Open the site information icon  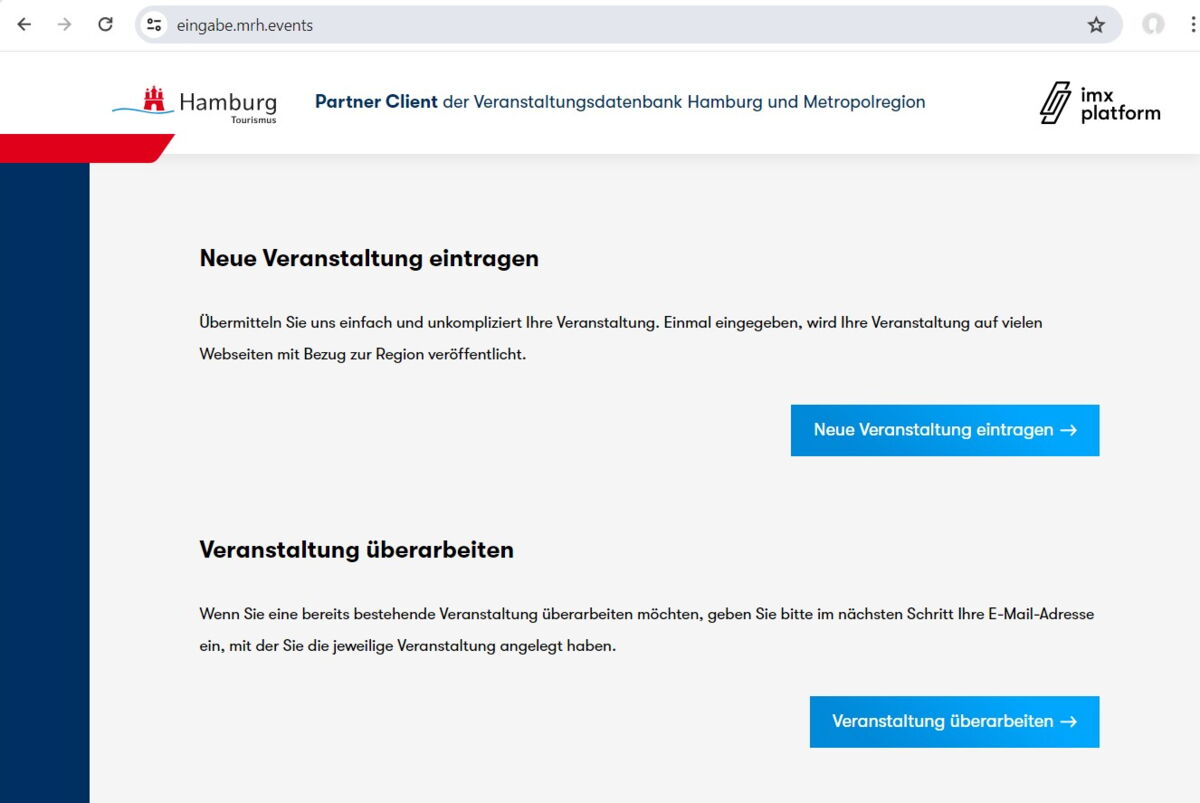[154, 25]
